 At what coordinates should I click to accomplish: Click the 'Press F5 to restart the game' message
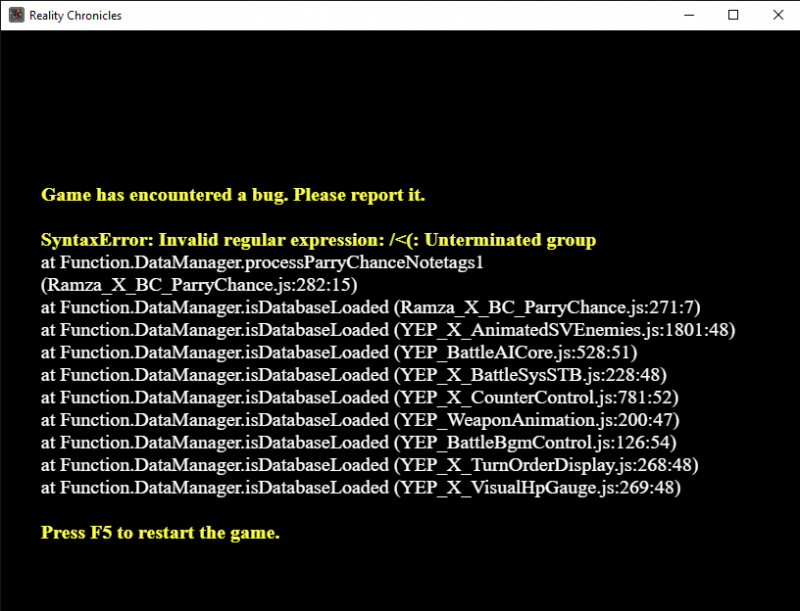160,532
